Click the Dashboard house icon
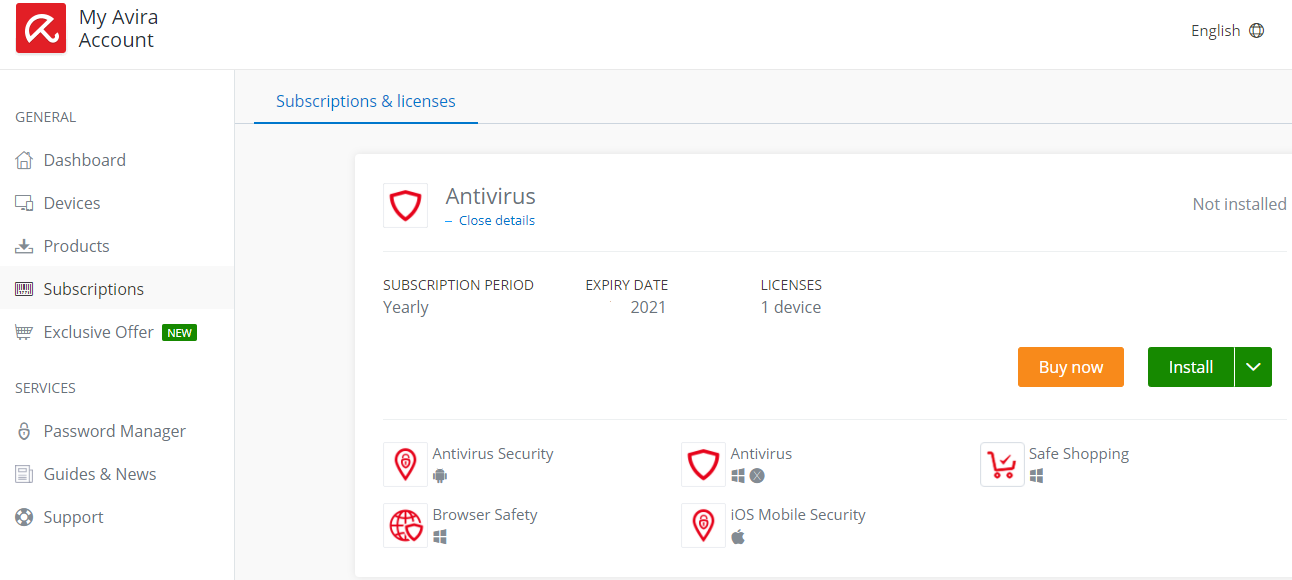This screenshot has height=580, width=1292. click(24, 160)
